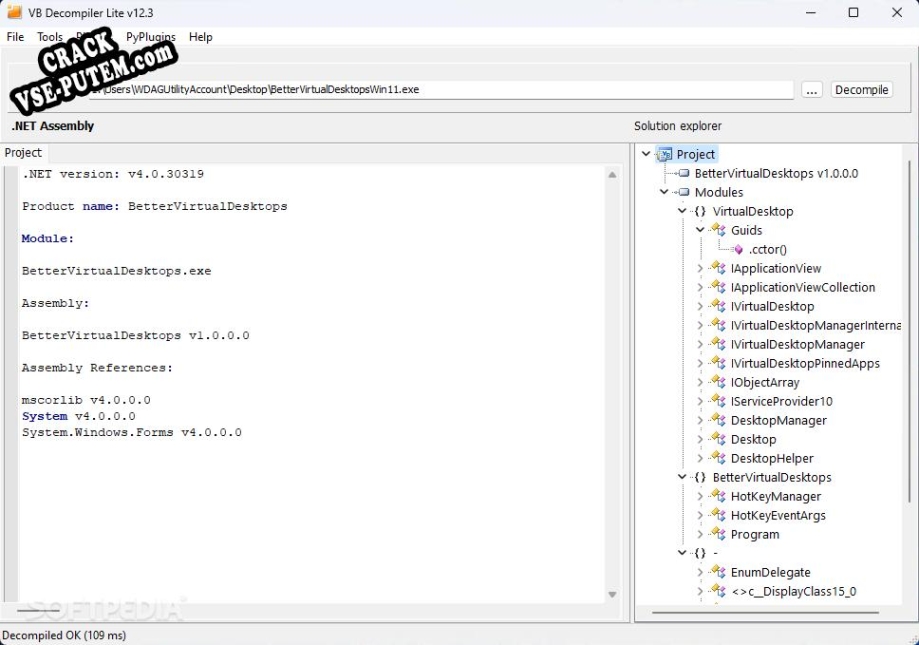This screenshot has height=645, width=919.
Task: Click the .cctor() method icon
Action: pos(738,250)
